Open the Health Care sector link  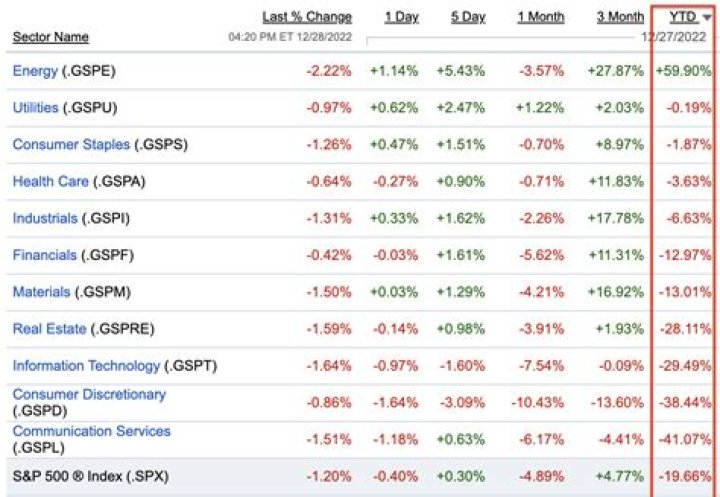(50, 181)
